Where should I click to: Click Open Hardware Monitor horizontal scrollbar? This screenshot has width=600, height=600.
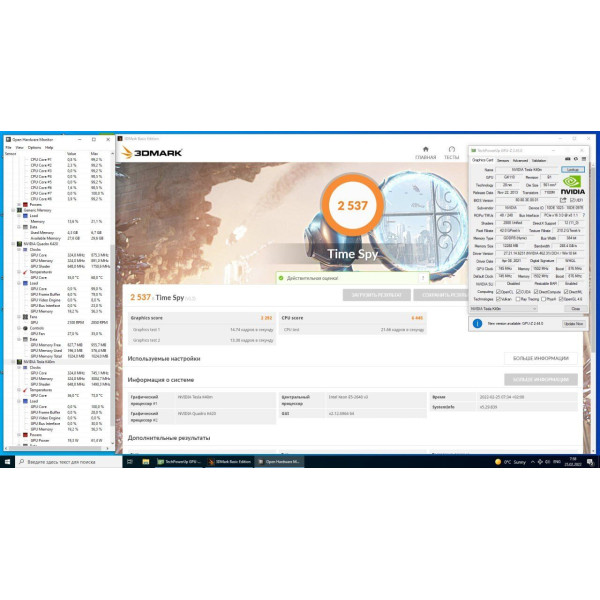tap(56, 448)
